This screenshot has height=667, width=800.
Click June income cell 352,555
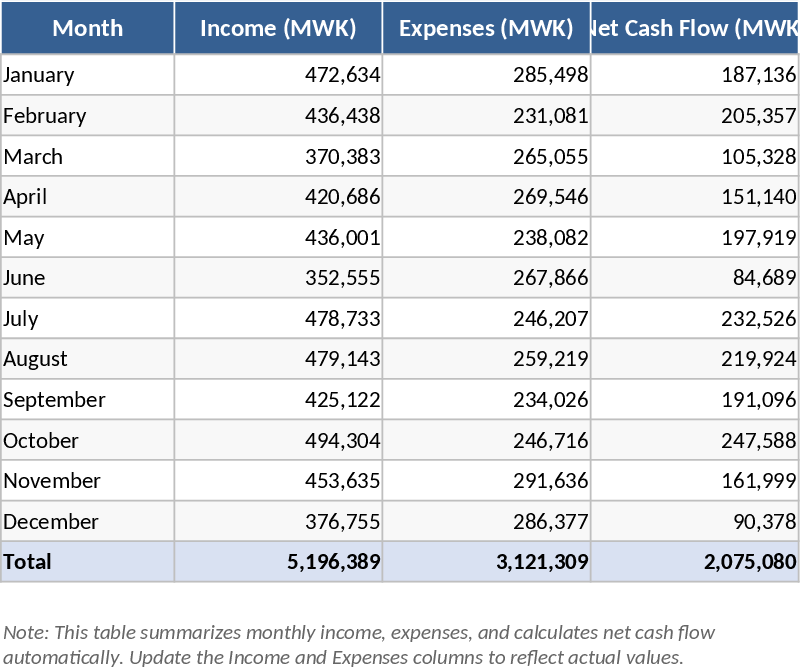click(x=342, y=278)
